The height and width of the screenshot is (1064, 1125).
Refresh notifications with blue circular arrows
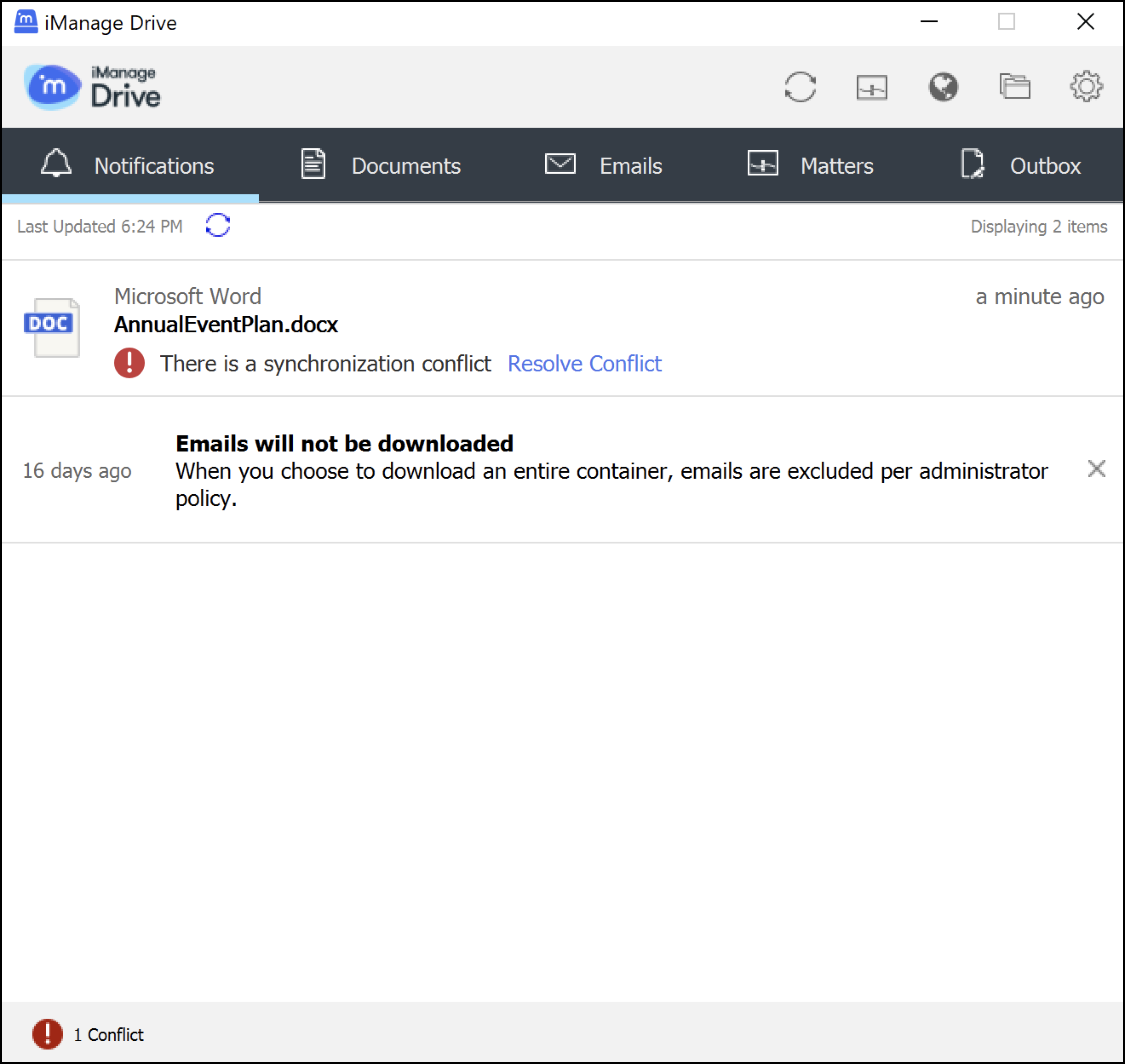click(218, 226)
